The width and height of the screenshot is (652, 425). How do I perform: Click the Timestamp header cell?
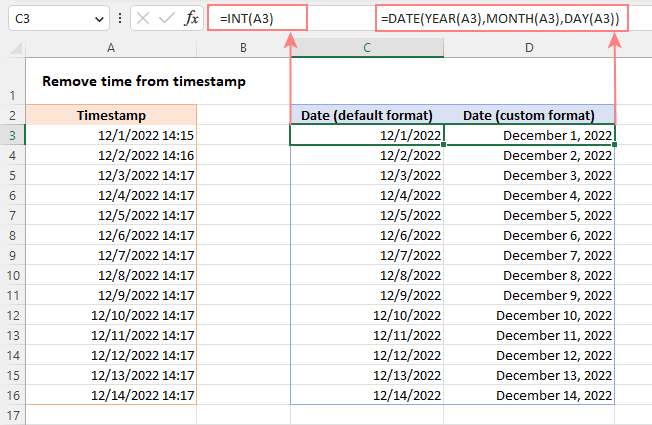(110, 115)
